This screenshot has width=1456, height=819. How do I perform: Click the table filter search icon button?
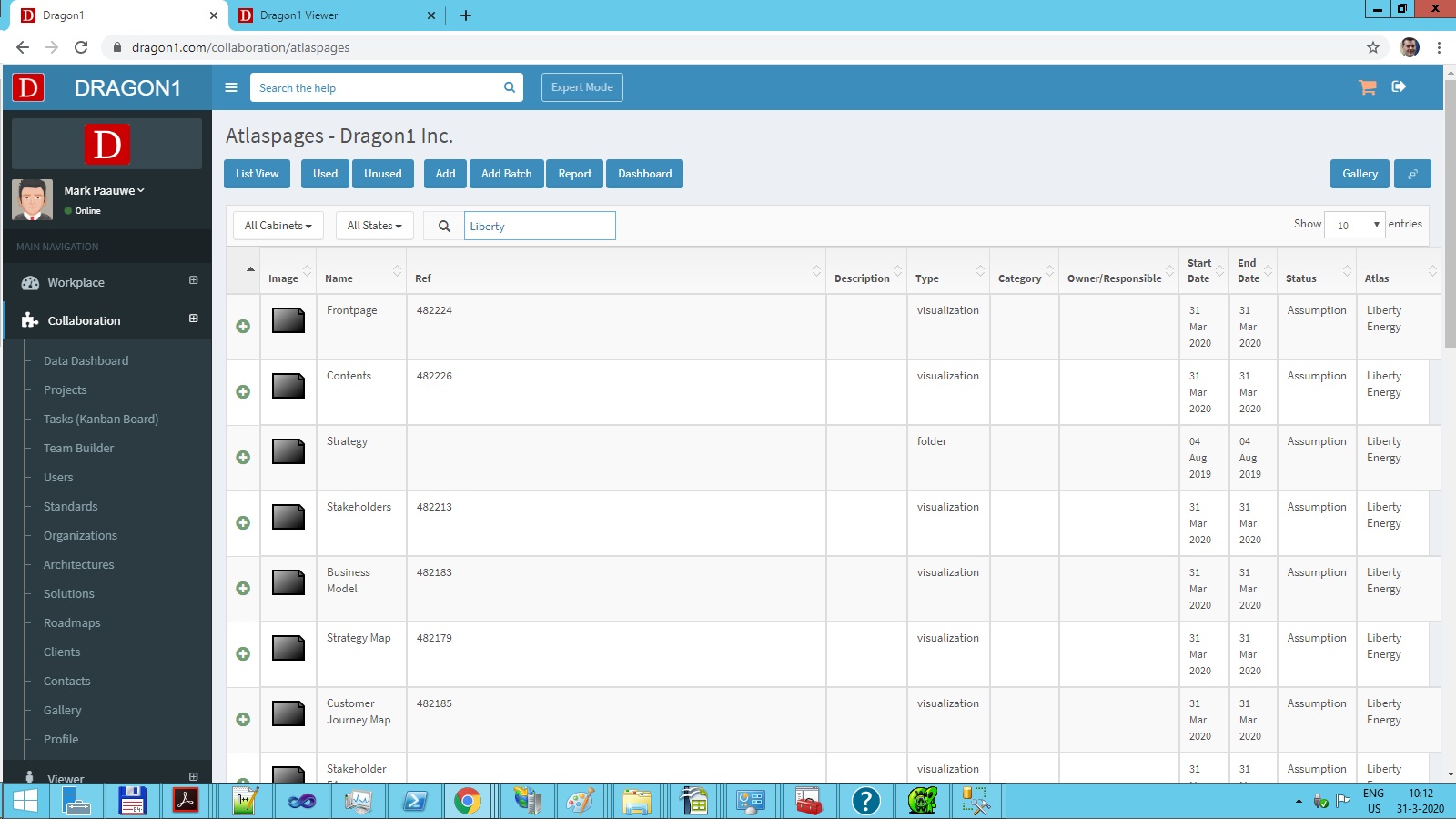pos(444,226)
